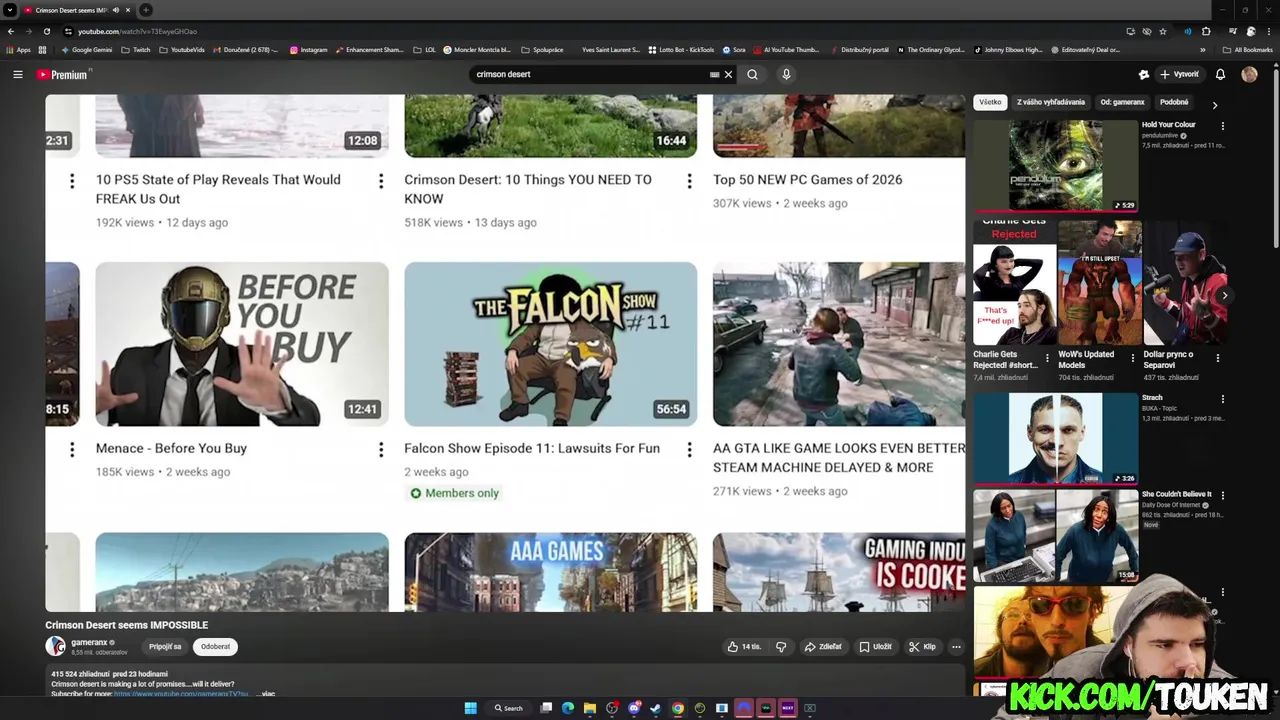1280x720 pixels.
Task: Open Steam from the taskbar
Action: (656, 708)
